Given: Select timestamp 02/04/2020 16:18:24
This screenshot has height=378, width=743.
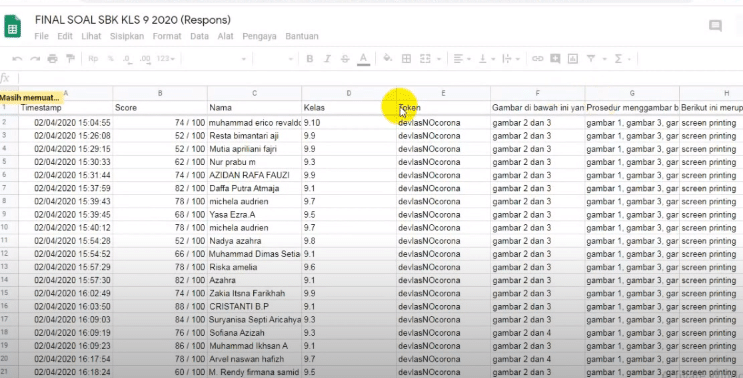Looking at the screenshot, I should [x=65, y=372].
